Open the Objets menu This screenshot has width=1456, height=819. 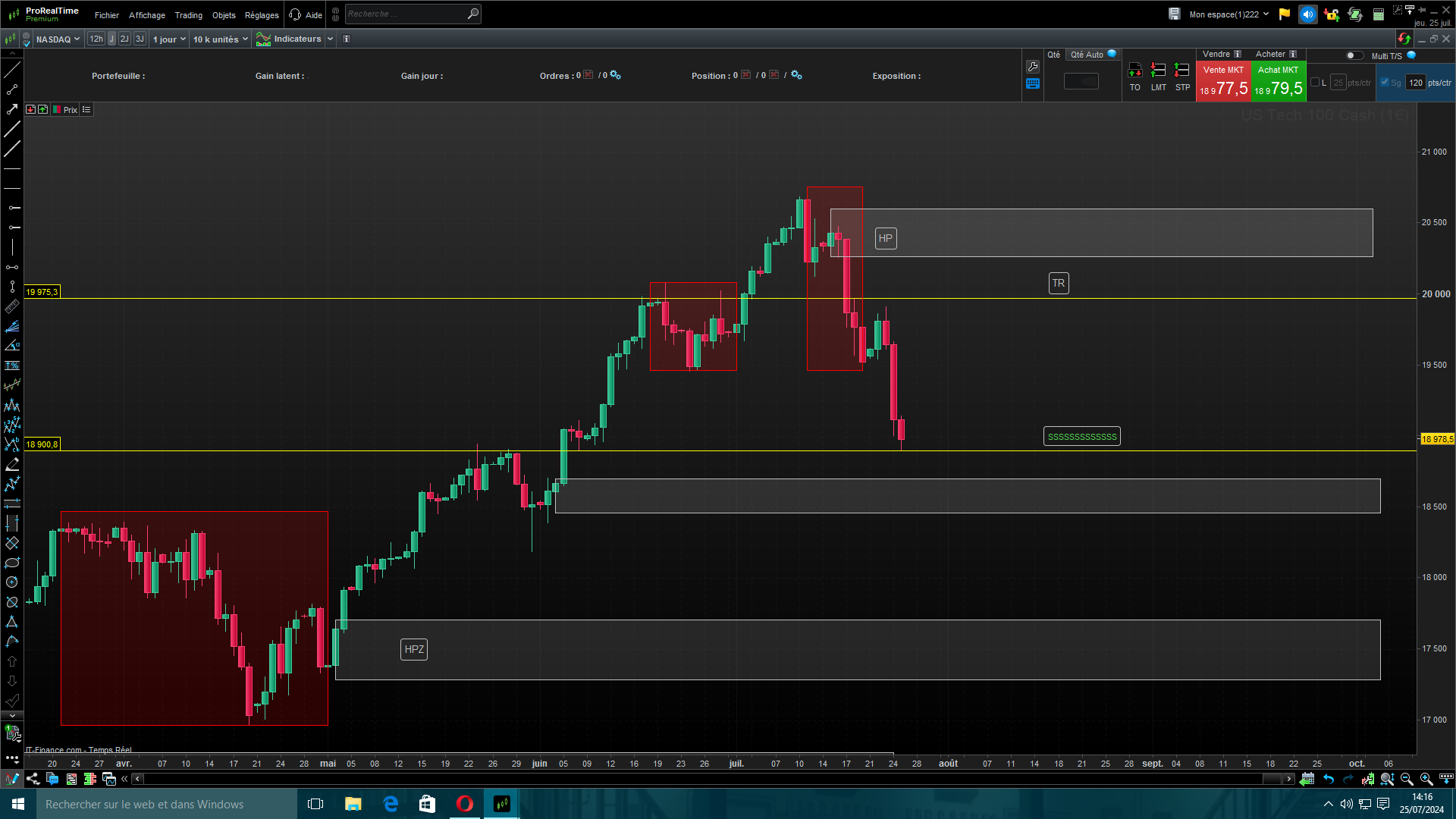(224, 15)
